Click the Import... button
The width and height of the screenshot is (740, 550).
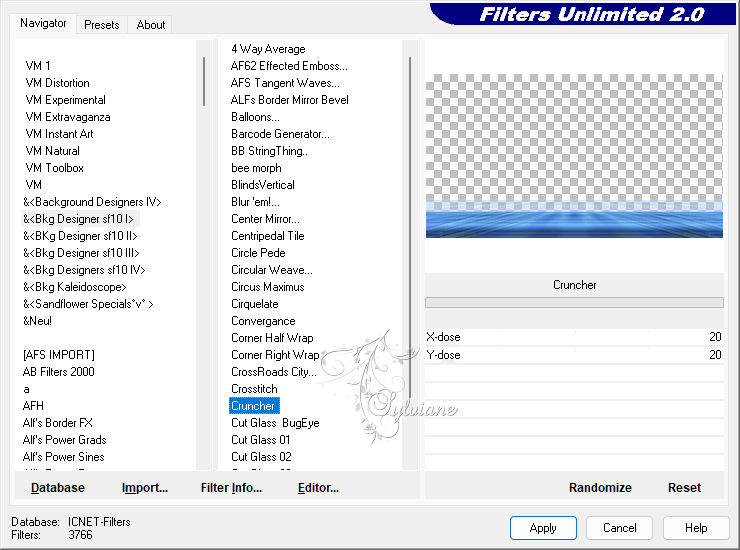pyautogui.click(x=145, y=488)
